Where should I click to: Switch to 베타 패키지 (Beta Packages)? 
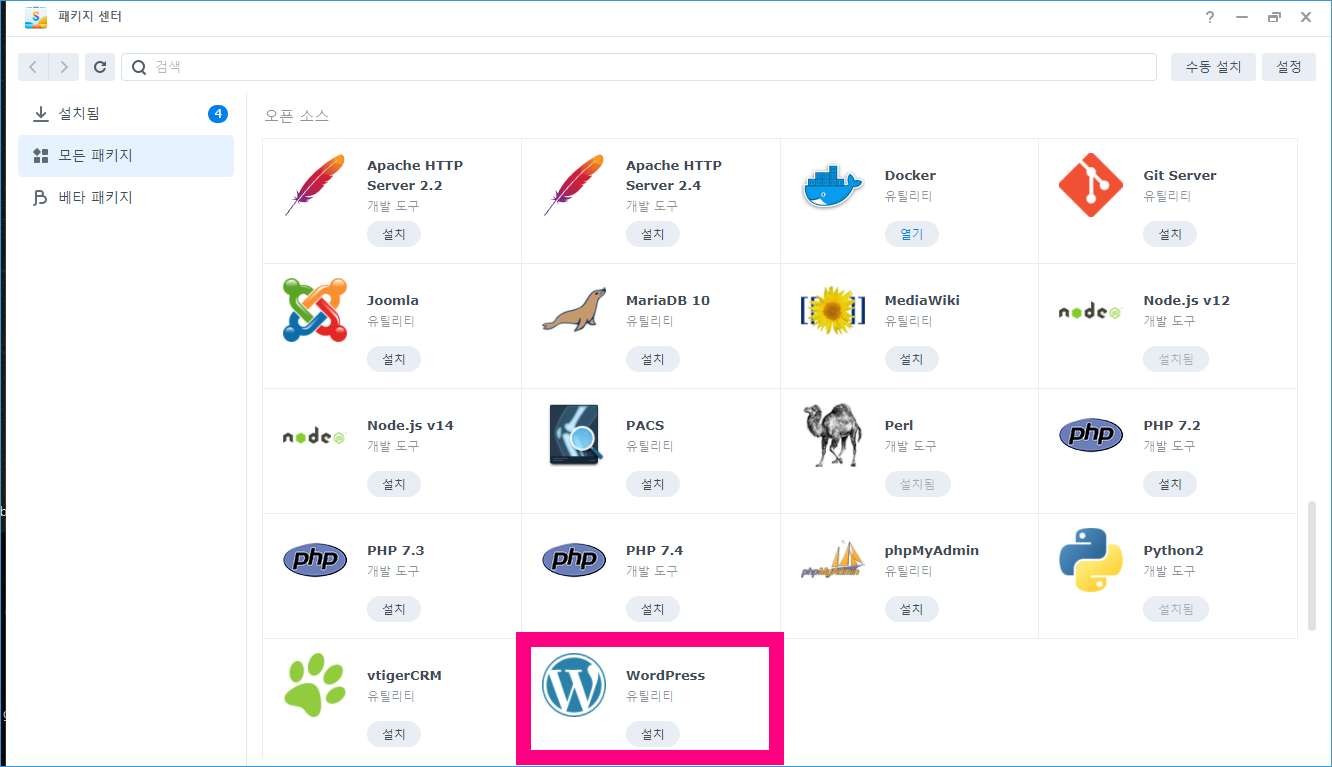126,198
